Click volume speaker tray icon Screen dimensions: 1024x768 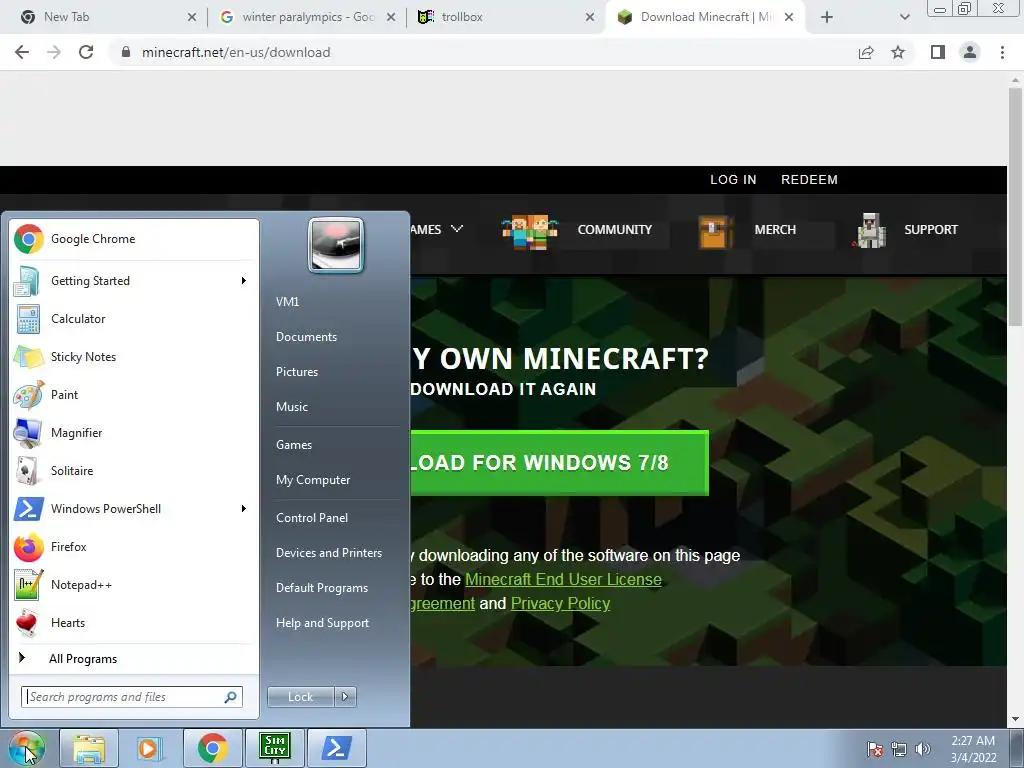tap(922, 749)
